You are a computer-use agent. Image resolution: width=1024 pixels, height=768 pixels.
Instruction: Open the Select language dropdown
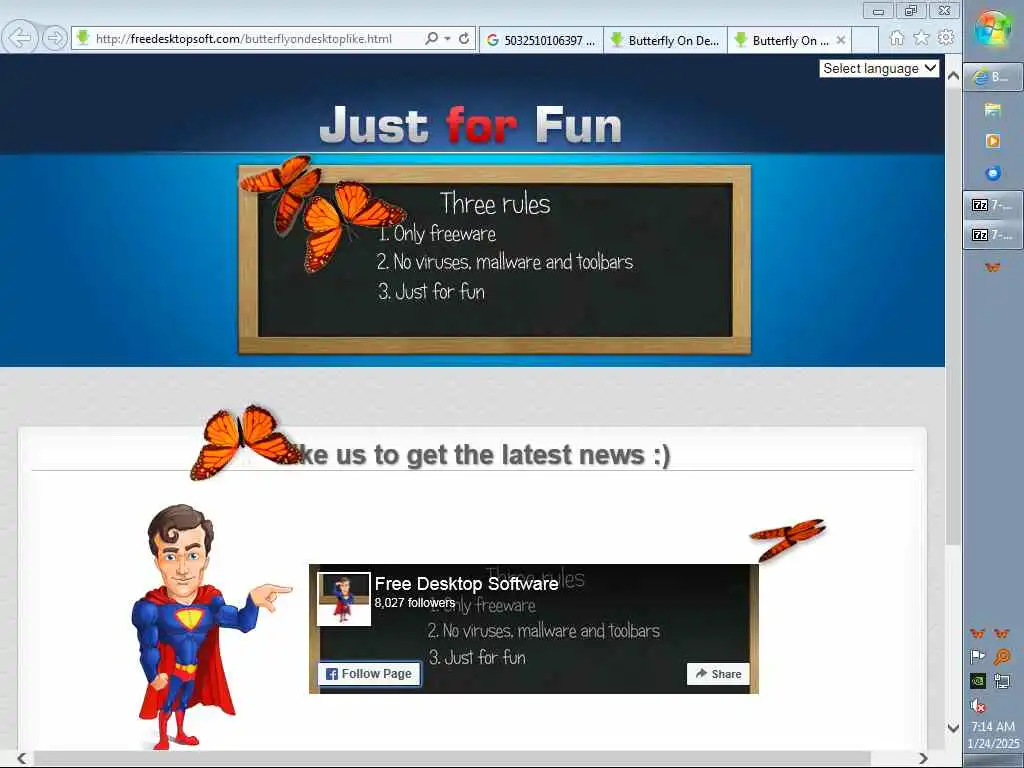click(879, 69)
